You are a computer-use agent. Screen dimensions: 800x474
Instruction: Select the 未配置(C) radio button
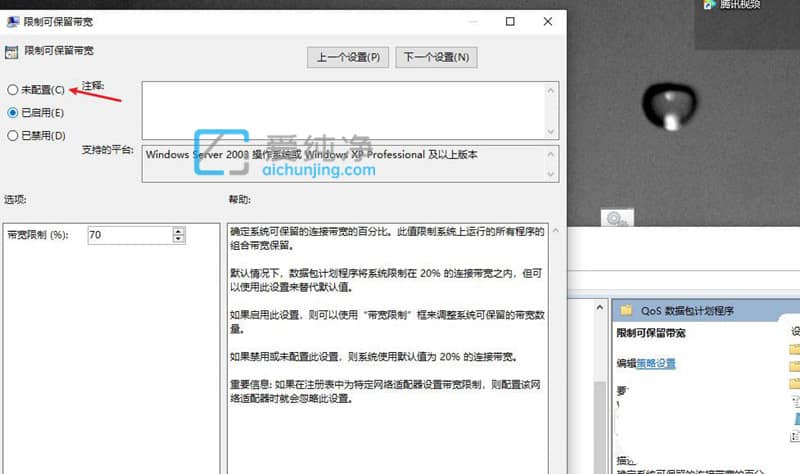[36, 90]
